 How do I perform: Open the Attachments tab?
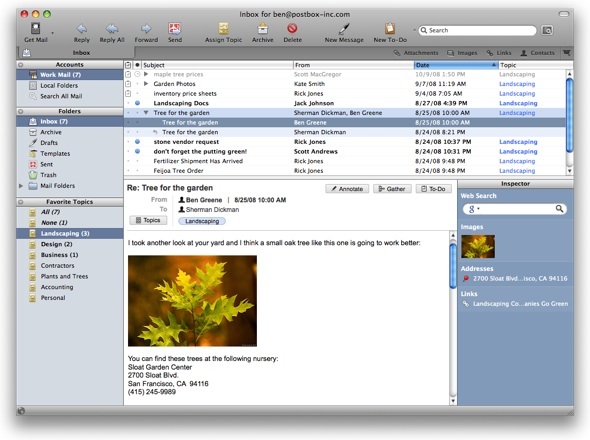click(x=416, y=53)
